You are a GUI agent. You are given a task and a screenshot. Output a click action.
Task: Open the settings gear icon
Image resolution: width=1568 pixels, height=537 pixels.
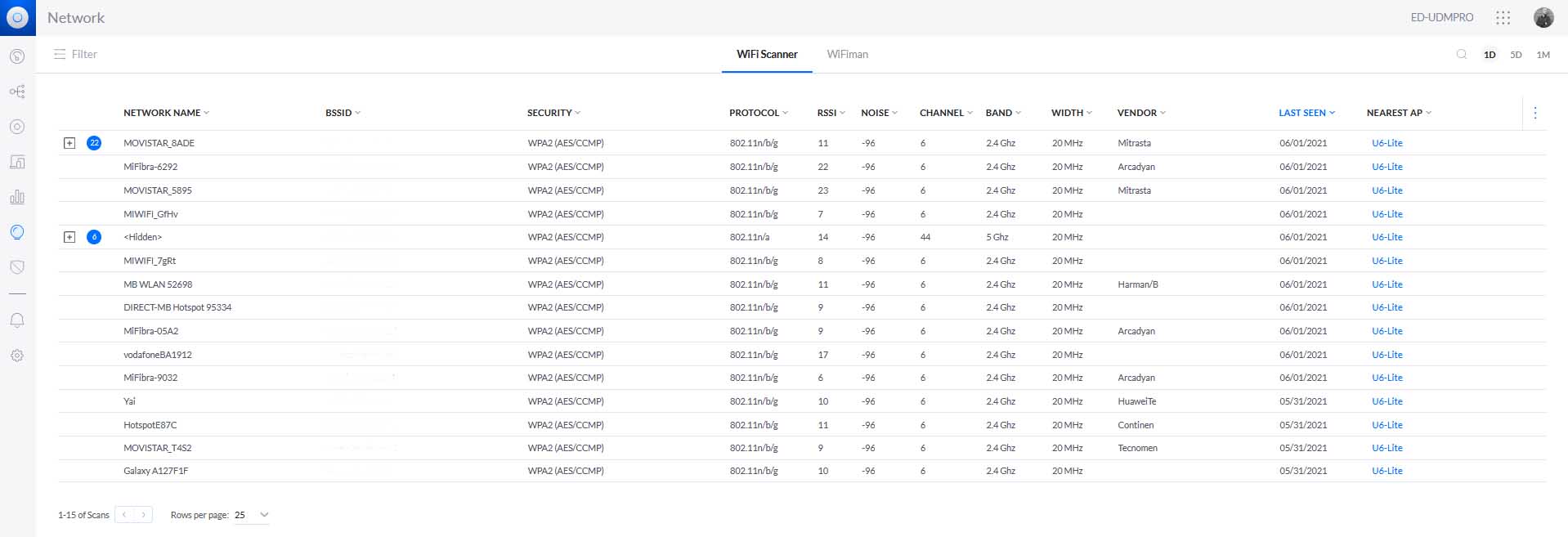(x=17, y=356)
